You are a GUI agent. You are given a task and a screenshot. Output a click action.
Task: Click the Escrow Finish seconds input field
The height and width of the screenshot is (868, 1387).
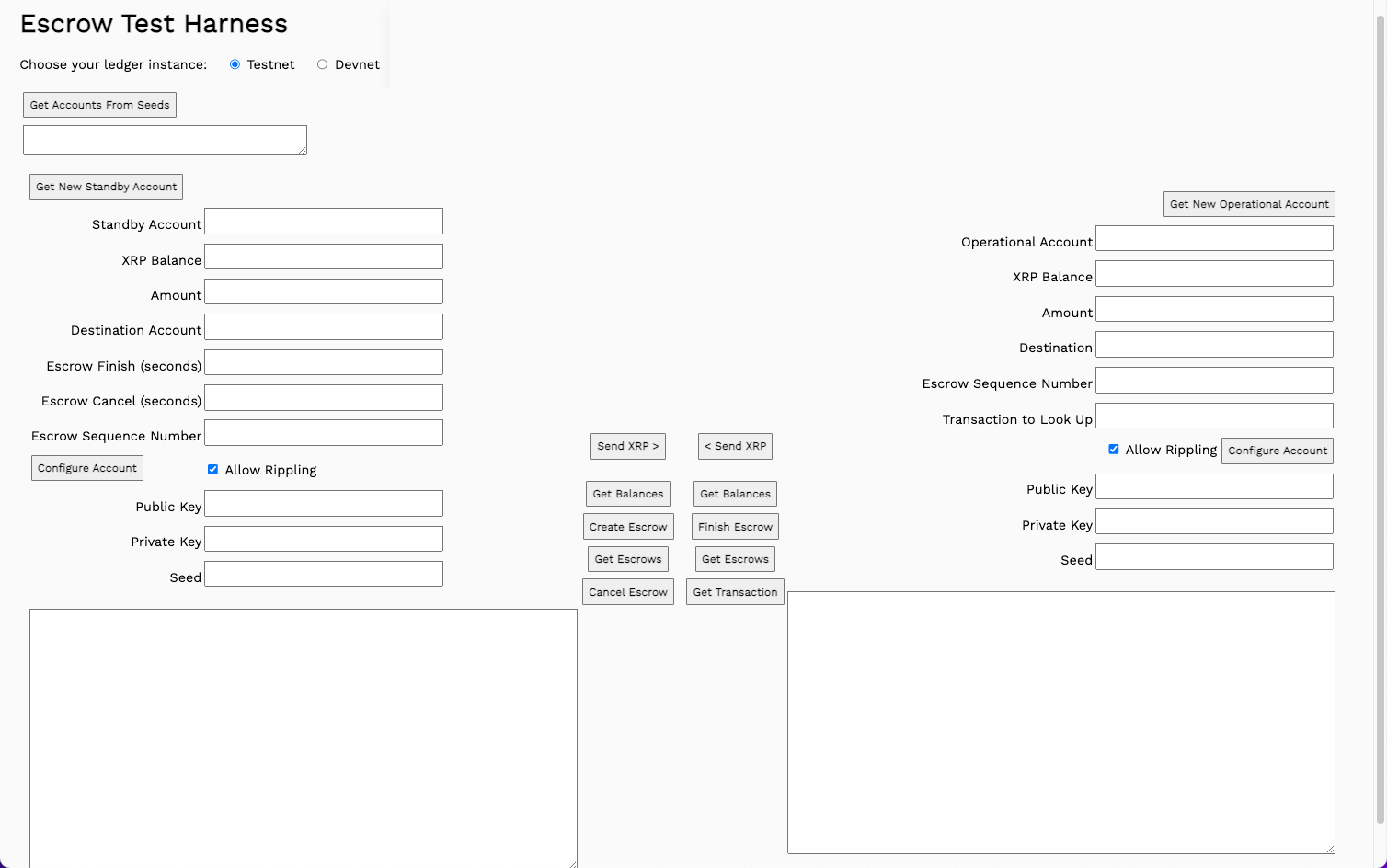[323, 361]
